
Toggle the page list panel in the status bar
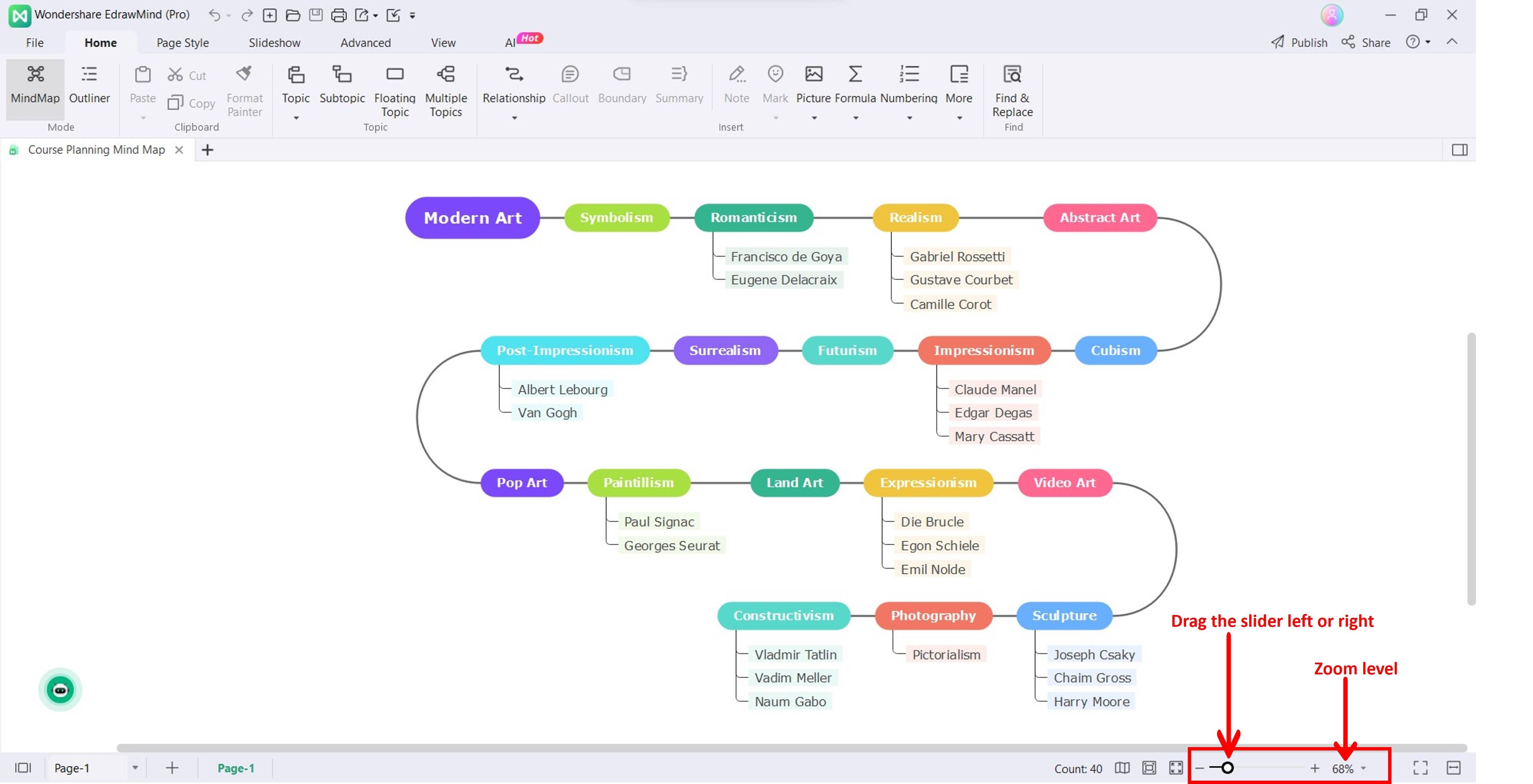coord(22,767)
